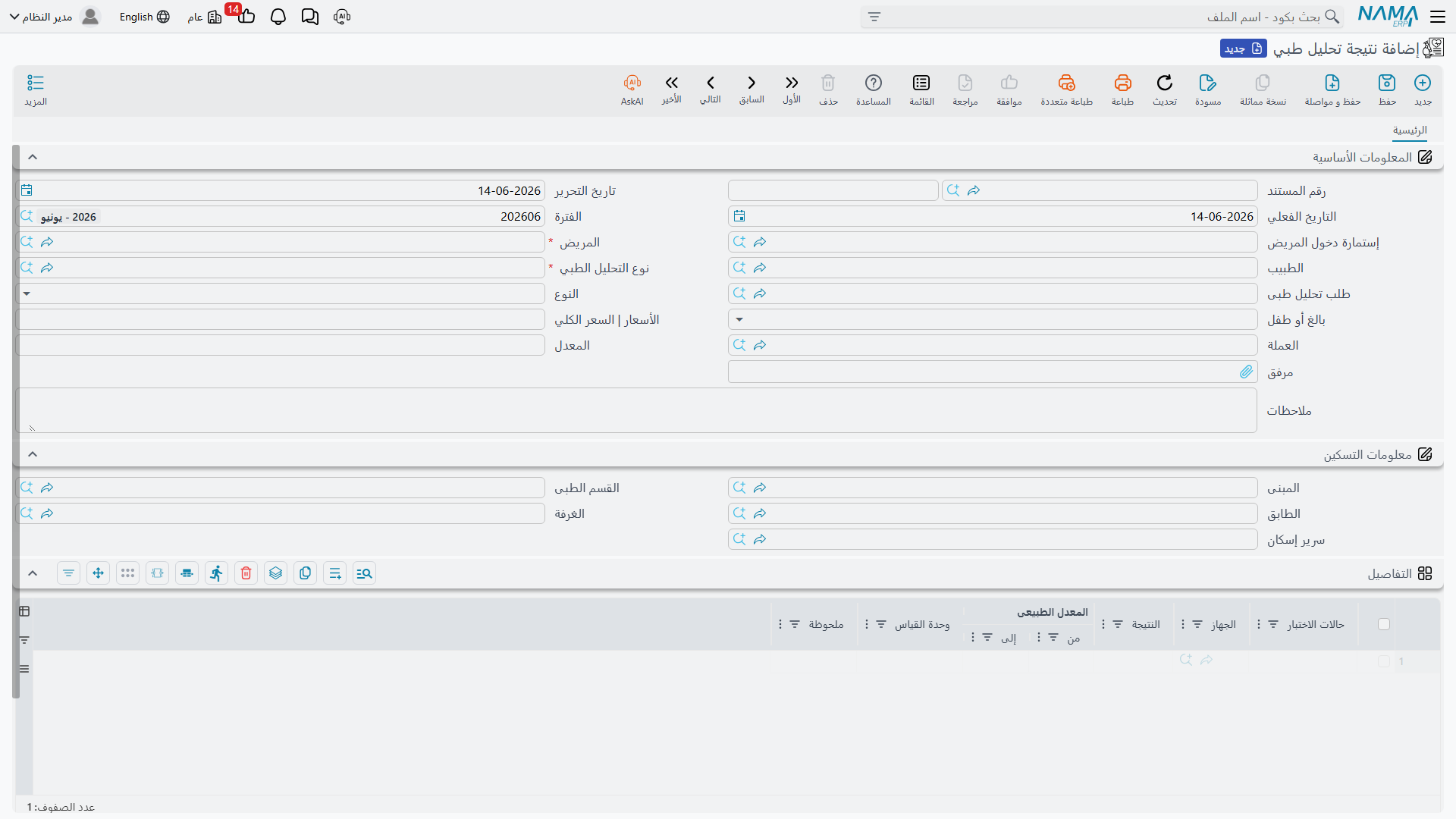Open بالغ أو طفل dropdown

(x=739, y=319)
